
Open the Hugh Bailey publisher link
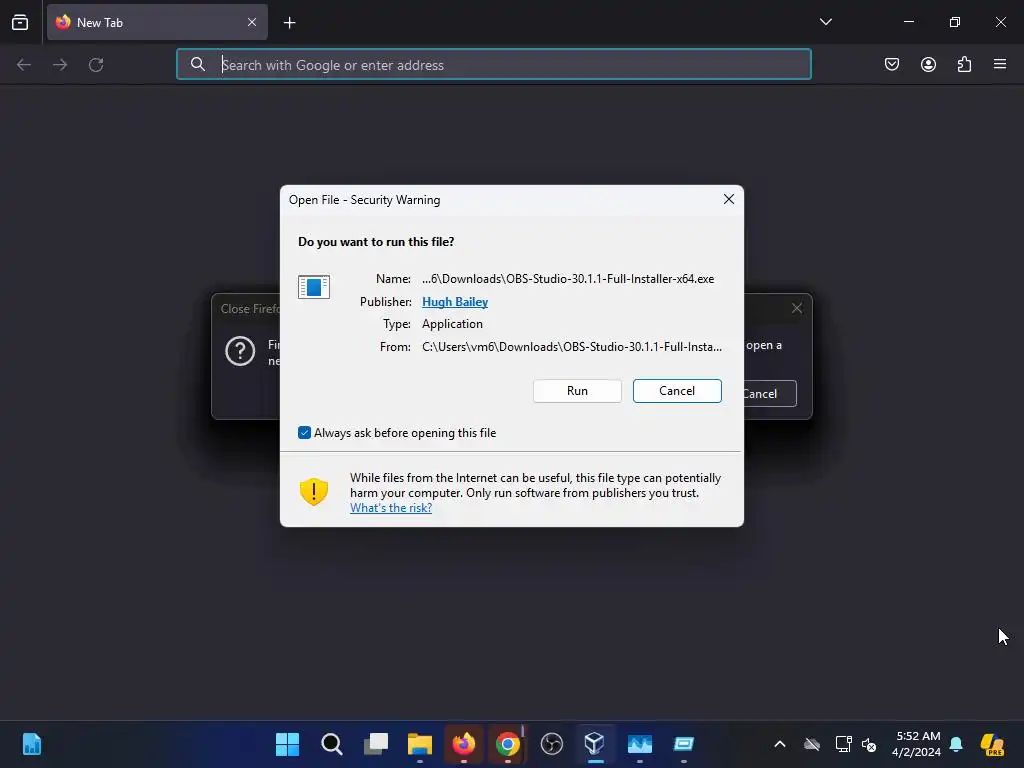[x=455, y=302]
